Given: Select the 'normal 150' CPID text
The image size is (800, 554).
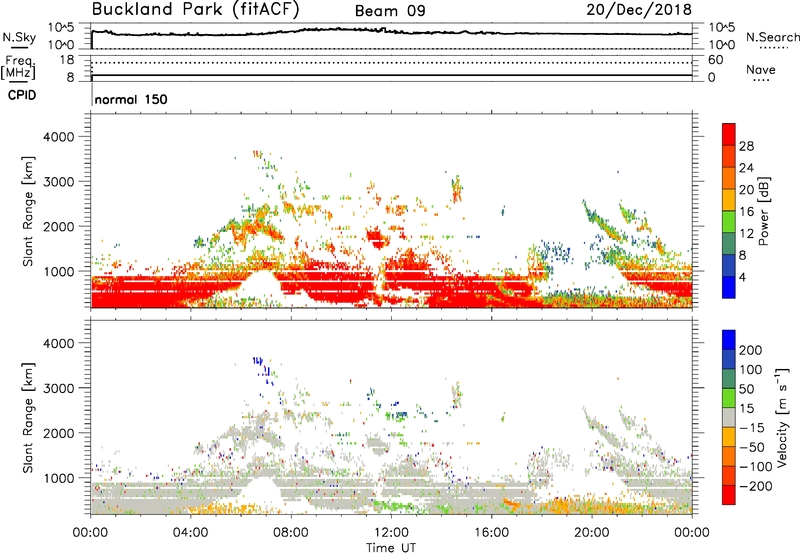Looking at the screenshot, I should pos(131,99).
